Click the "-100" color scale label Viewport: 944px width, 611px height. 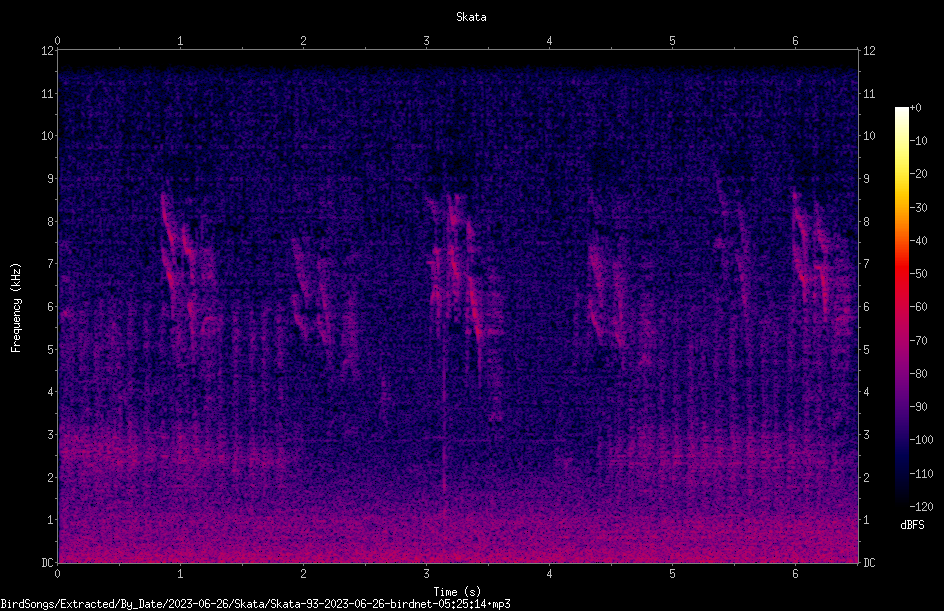point(921,440)
